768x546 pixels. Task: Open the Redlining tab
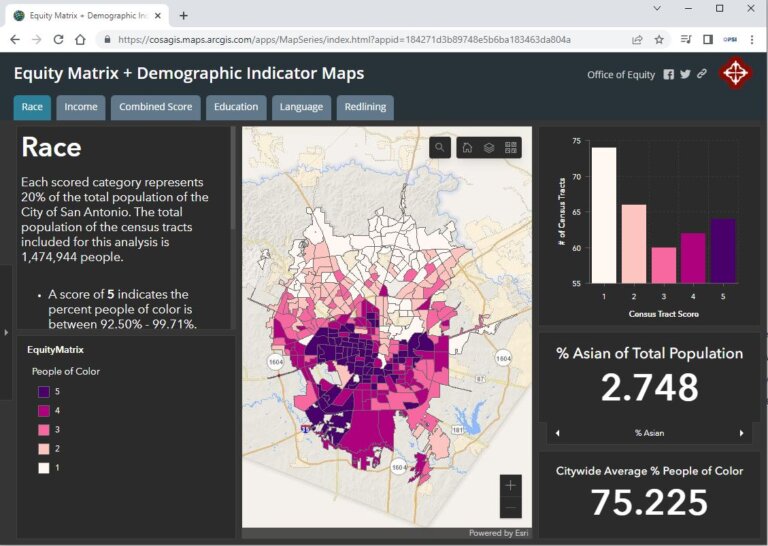(x=365, y=107)
